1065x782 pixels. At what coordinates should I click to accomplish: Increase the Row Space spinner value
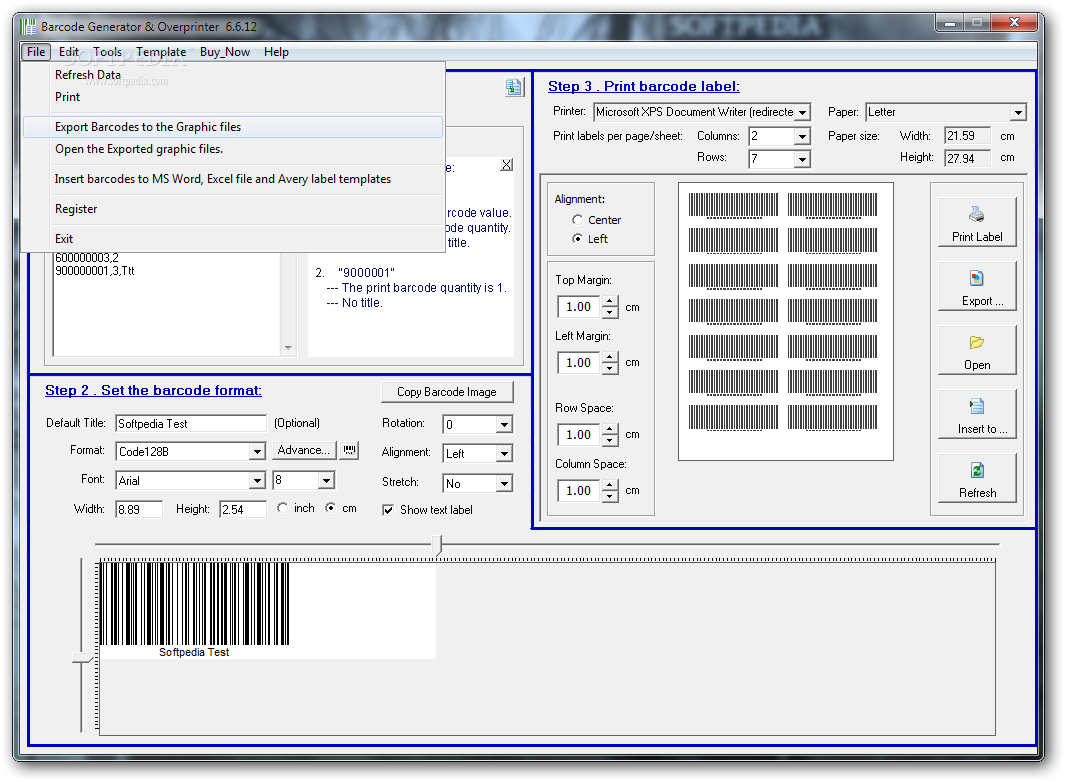tap(610, 429)
